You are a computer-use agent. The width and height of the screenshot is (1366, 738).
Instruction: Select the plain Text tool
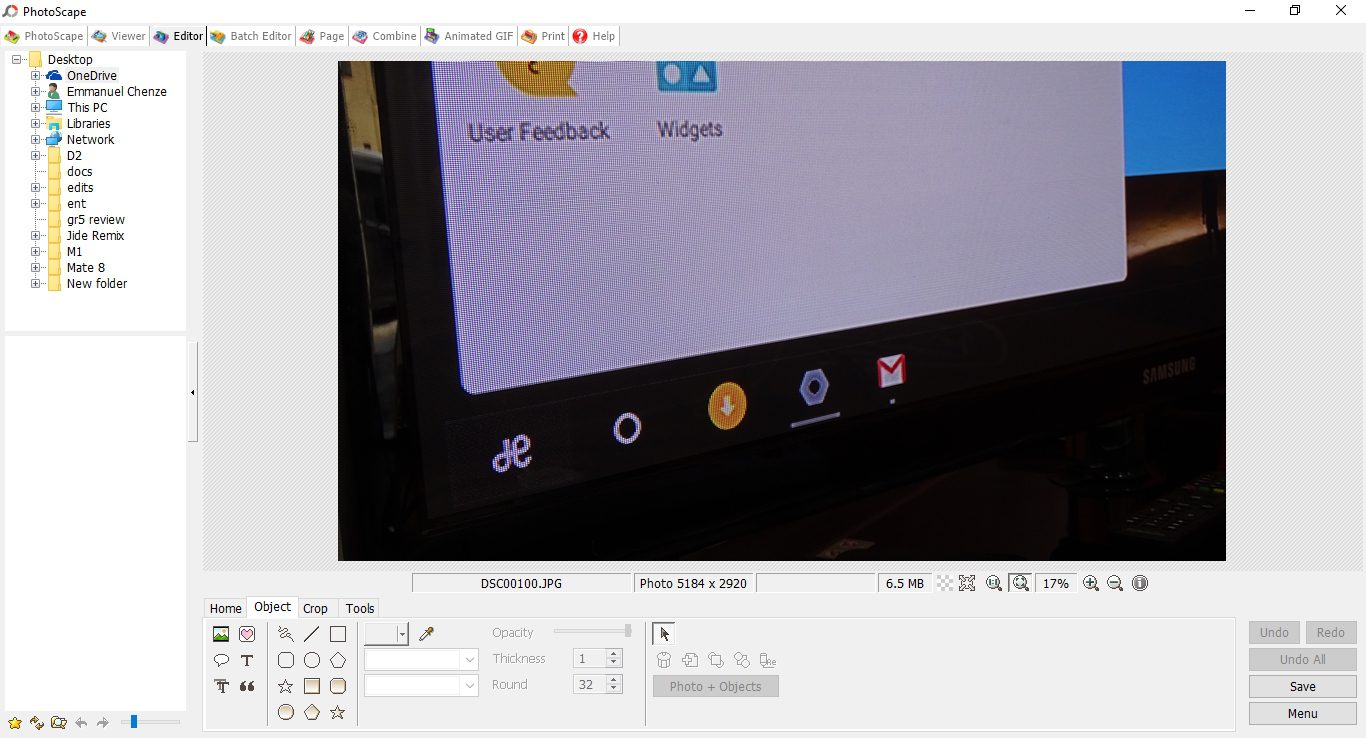coord(247,660)
